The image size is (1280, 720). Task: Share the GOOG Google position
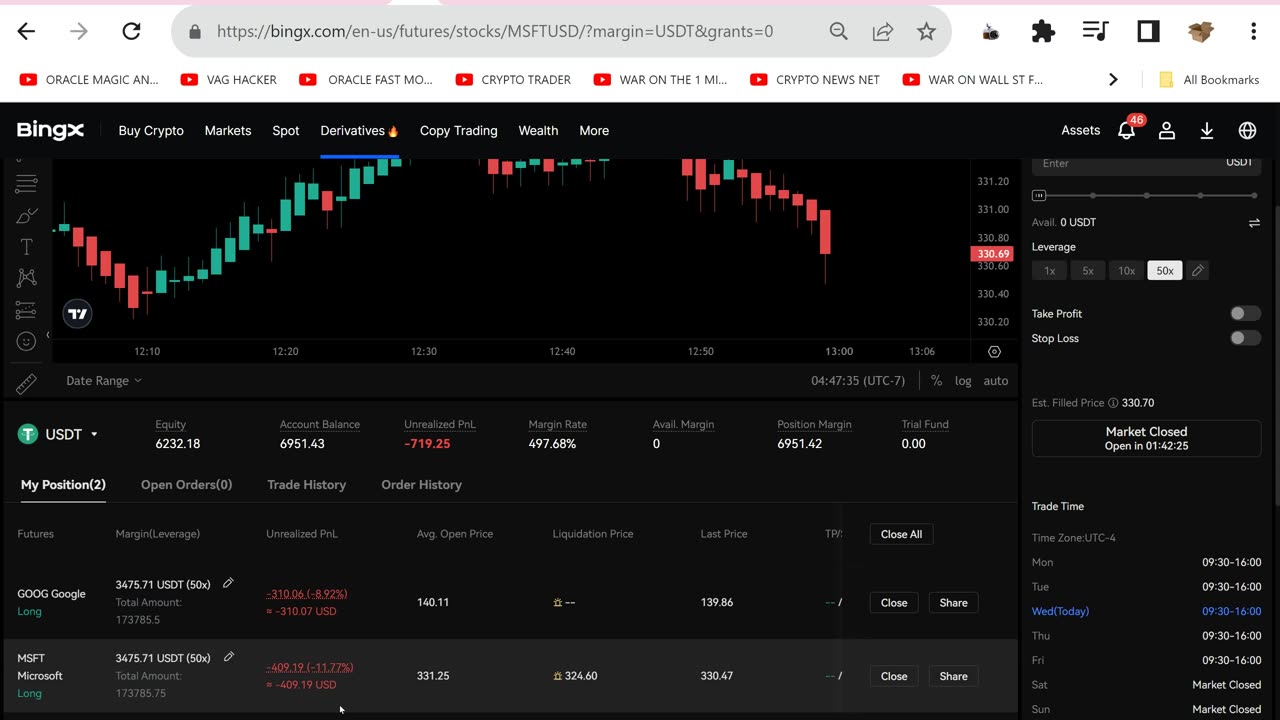(x=953, y=603)
